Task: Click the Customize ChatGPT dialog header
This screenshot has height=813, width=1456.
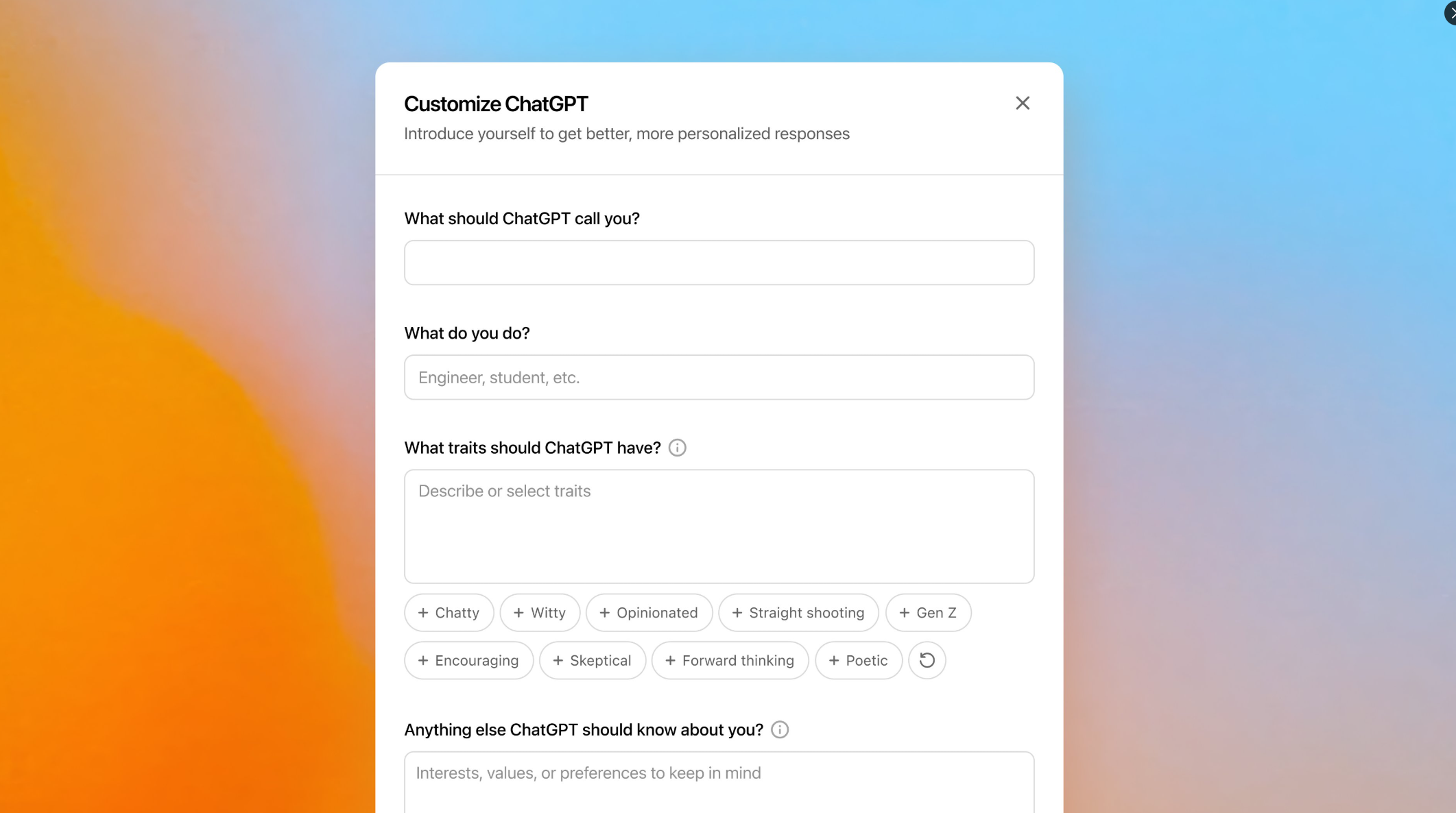Action: (x=496, y=103)
